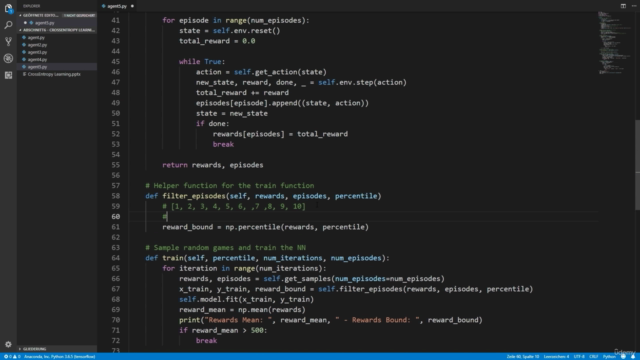Change the CRLF line ending setting
This screenshot has height=360, width=640.
[x=593, y=356]
